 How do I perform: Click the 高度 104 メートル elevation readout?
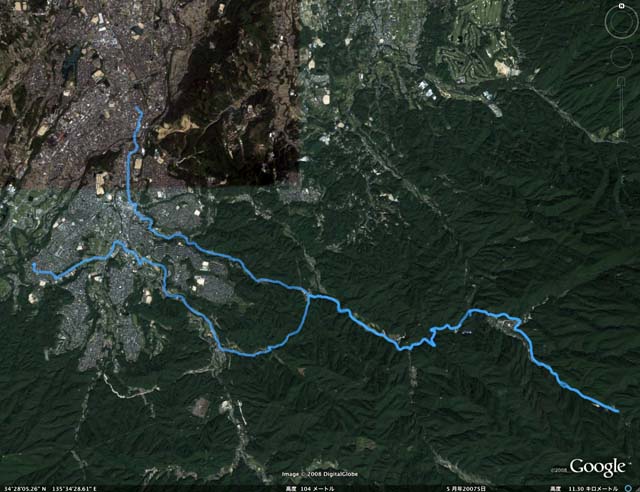[309, 489]
